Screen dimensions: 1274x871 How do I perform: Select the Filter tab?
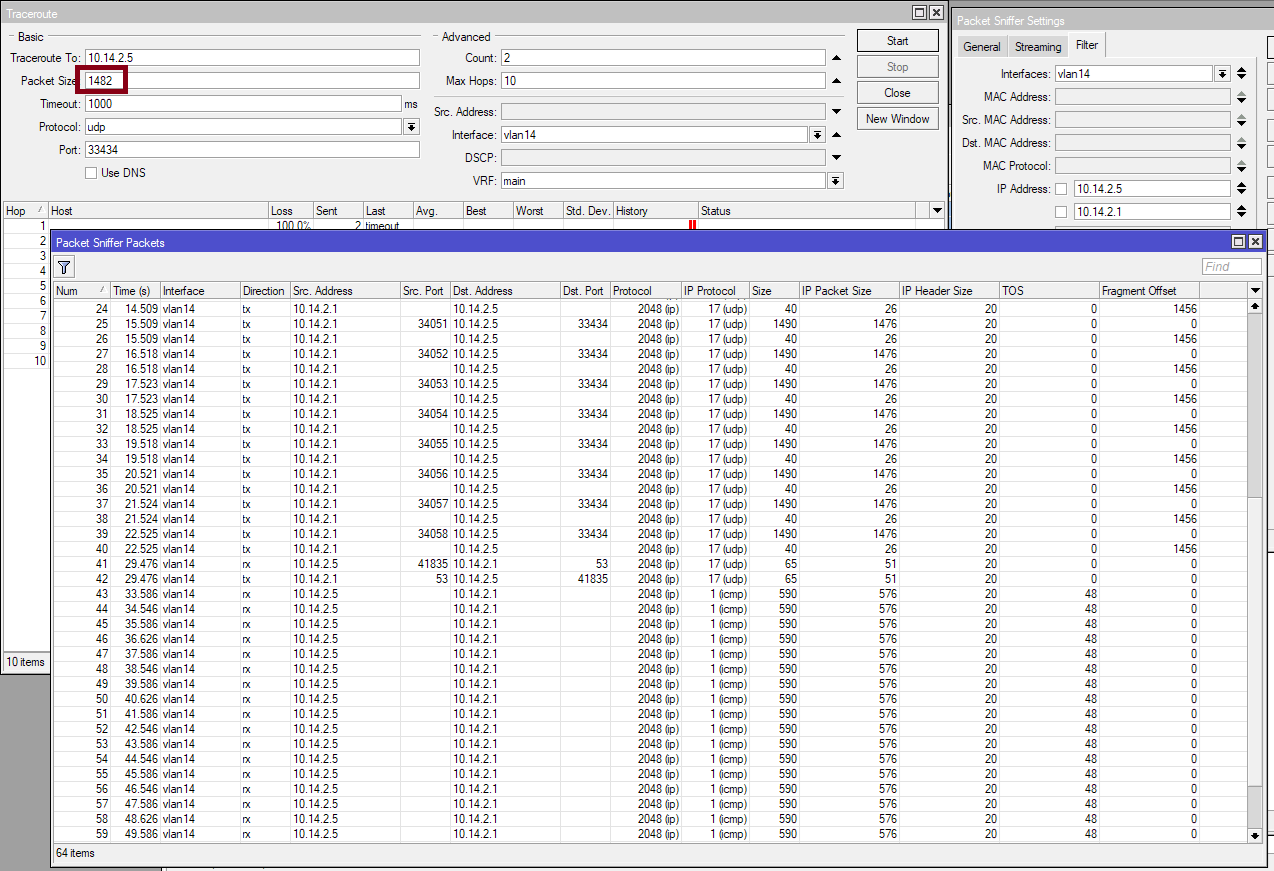click(1087, 45)
